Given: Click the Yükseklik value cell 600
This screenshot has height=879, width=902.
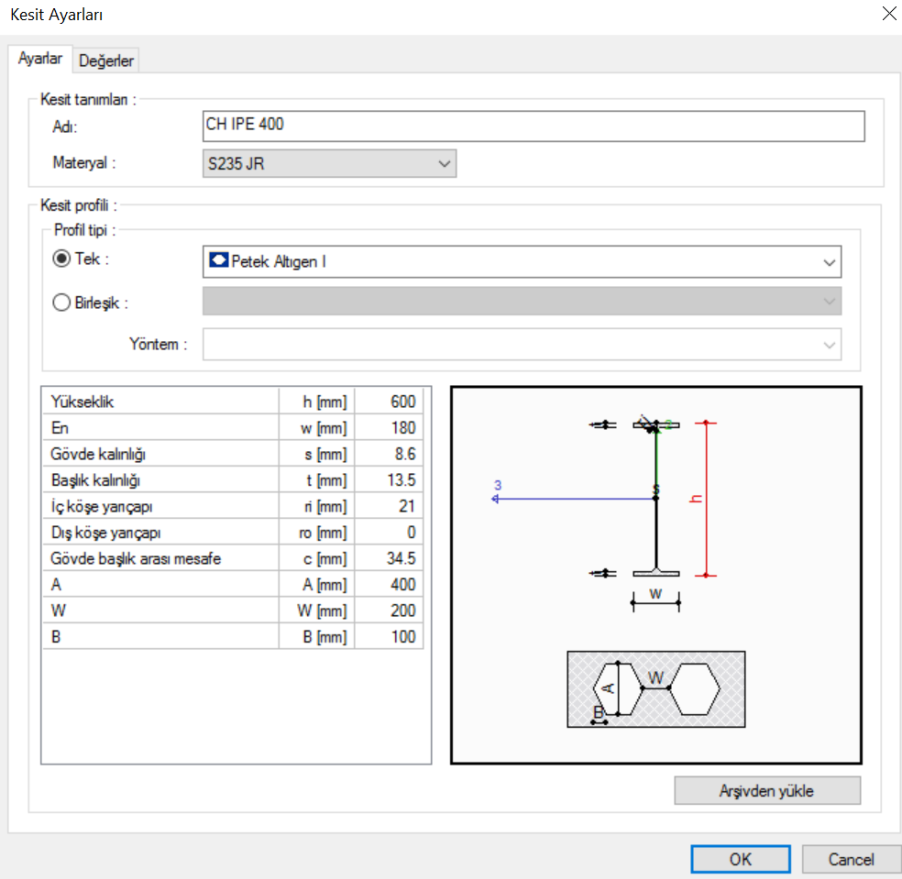Looking at the screenshot, I should tap(389, 402).
